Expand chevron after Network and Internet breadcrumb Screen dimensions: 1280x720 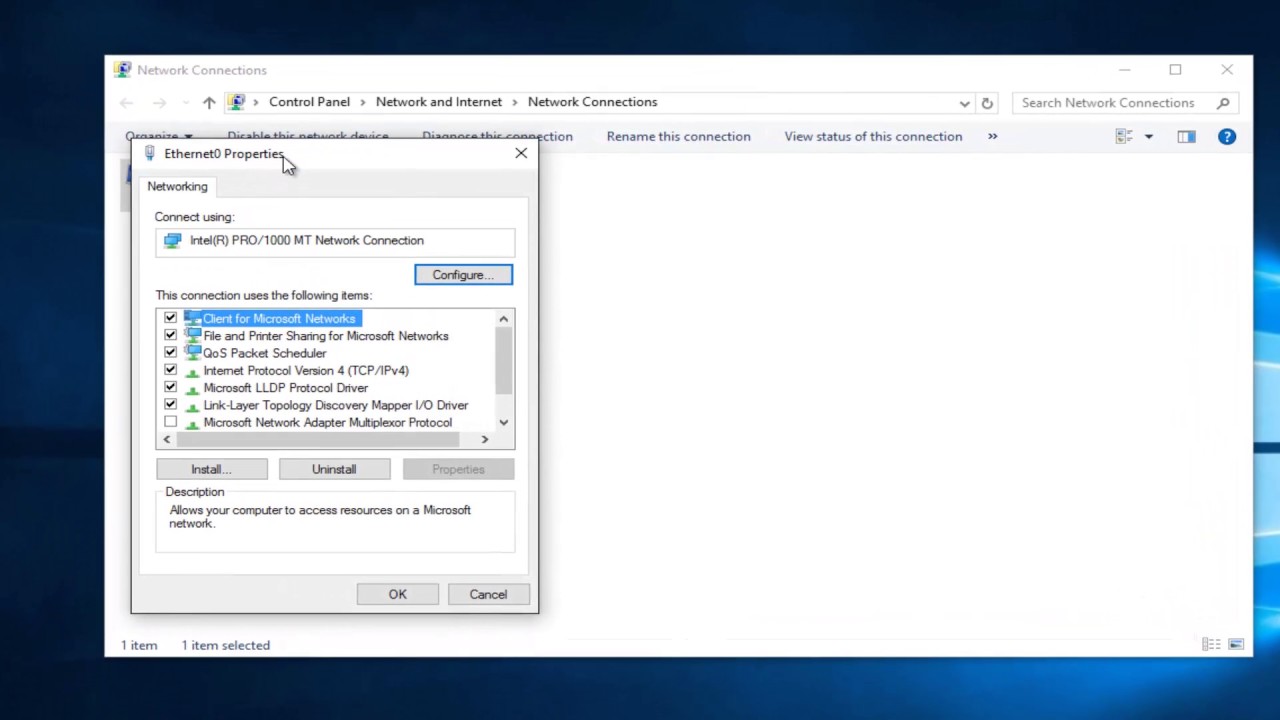pyautogui.click(x=515, y=102)
